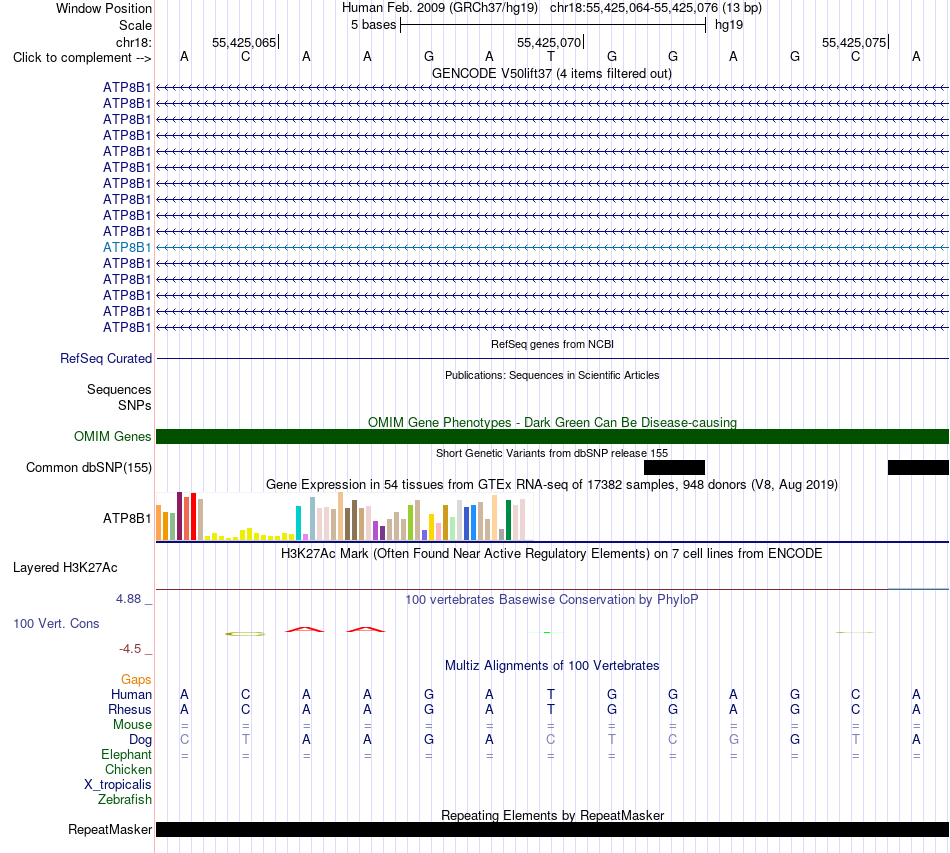Click the Layered H3K27Ac track label
Viewport: 950px width, 853px height.
point(65,568)
